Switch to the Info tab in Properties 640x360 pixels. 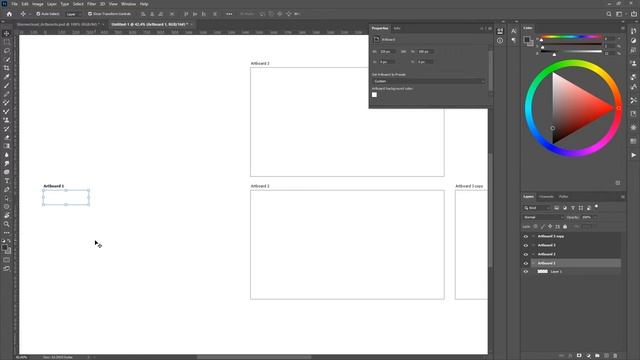coord(397,28)
